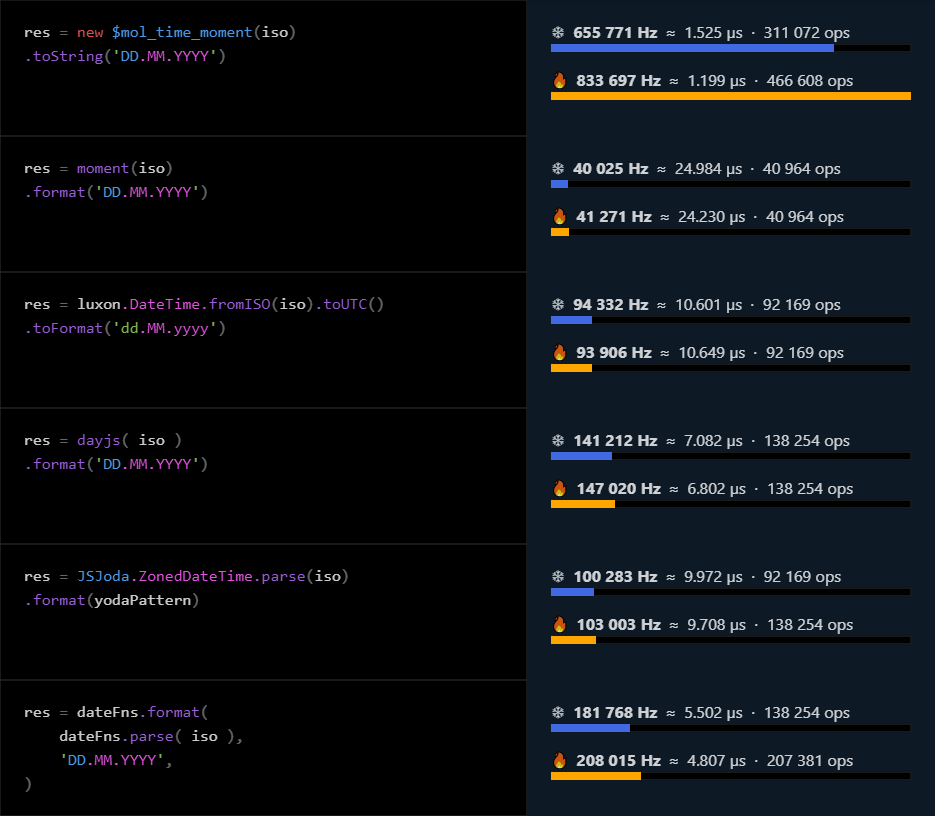Click the '24.230 µs' timing value

point(711,217)
